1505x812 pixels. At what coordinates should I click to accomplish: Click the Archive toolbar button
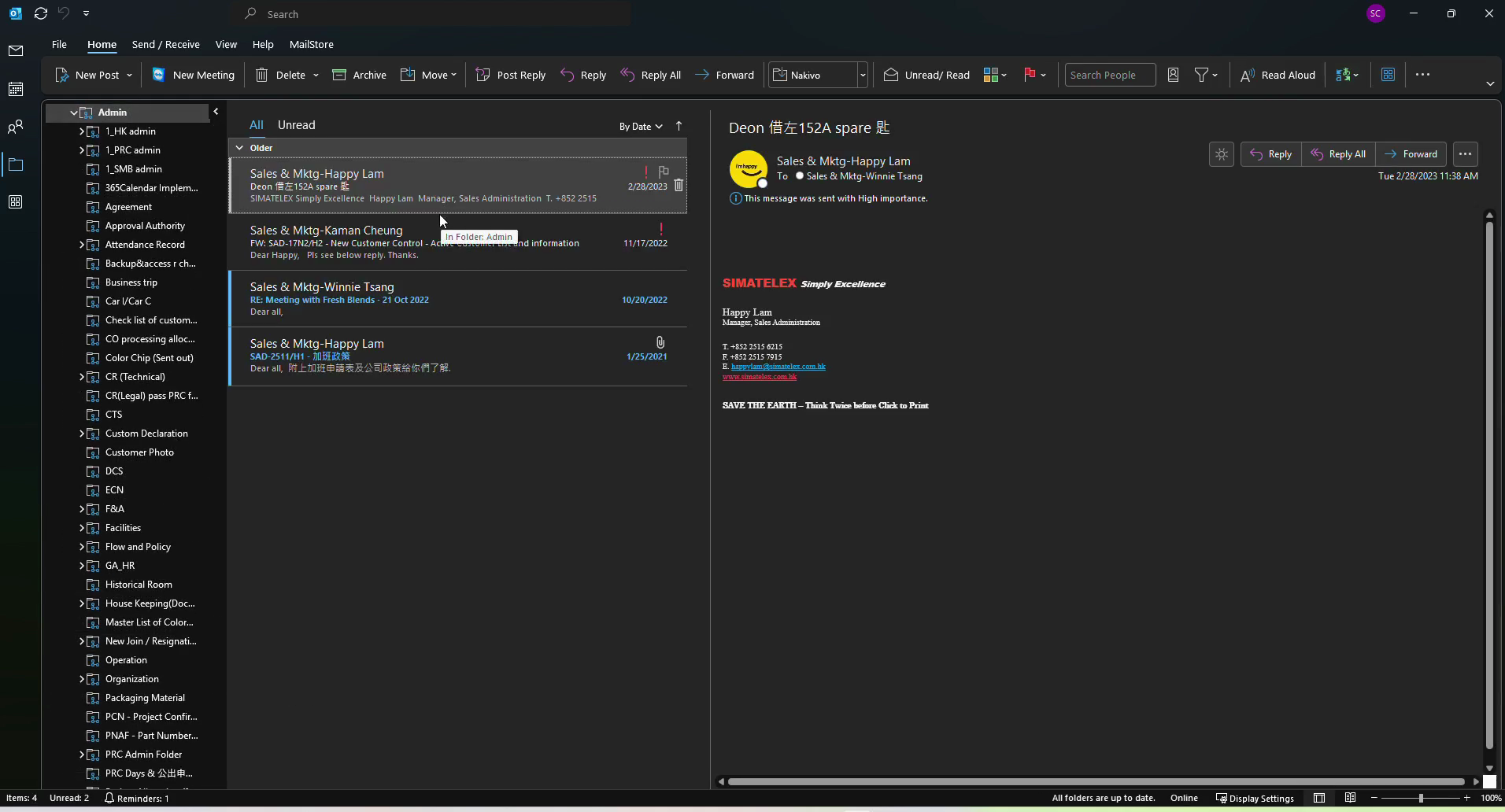coord(360,75)
